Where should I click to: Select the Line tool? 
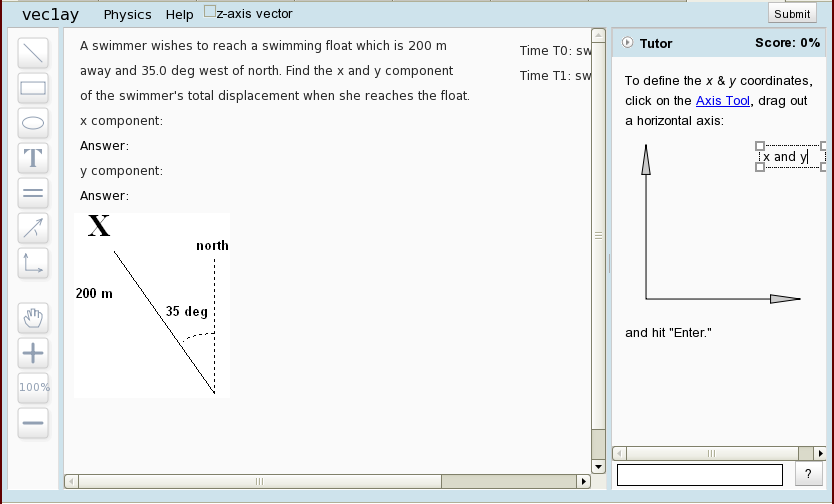[x=33, y=52]
